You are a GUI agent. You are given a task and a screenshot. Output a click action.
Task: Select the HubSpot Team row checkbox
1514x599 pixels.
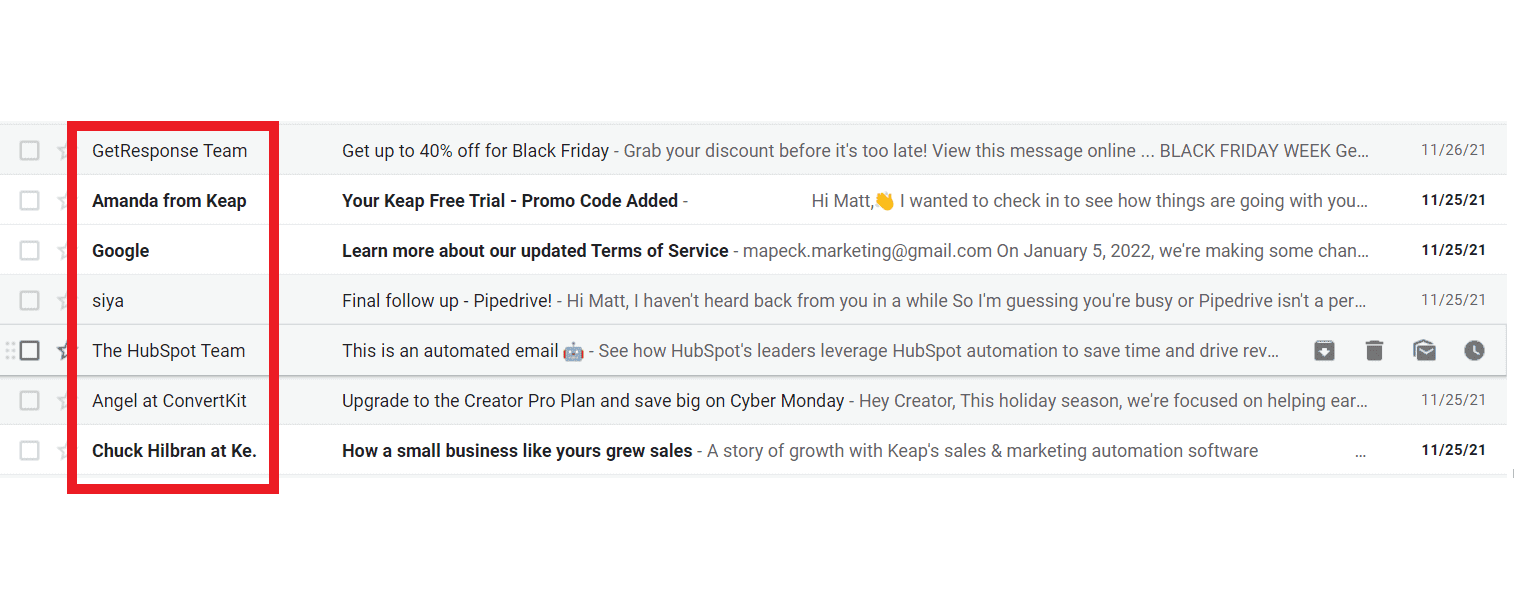pos(29,350)
